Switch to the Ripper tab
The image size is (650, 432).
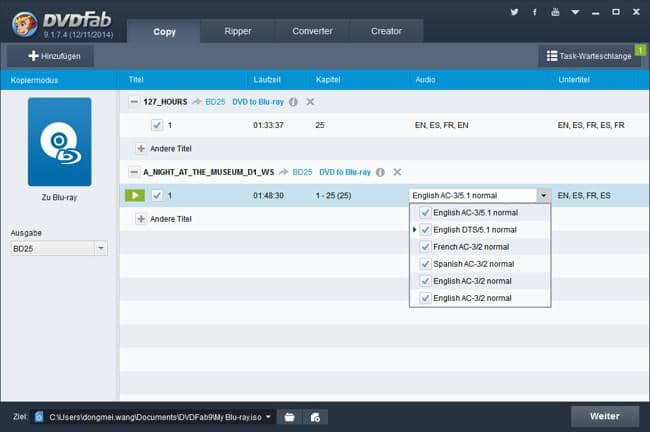pos(238,31)
